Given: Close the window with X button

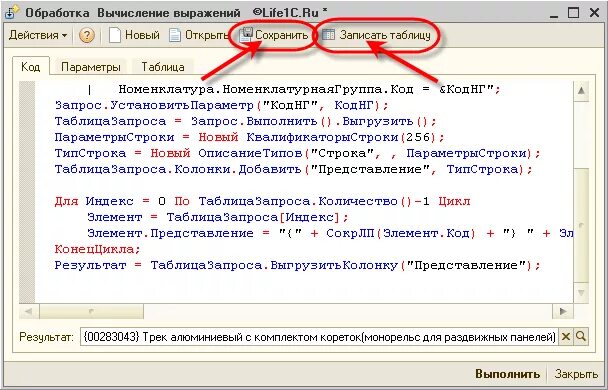Looking at the screenshot, I should [594, 13].
